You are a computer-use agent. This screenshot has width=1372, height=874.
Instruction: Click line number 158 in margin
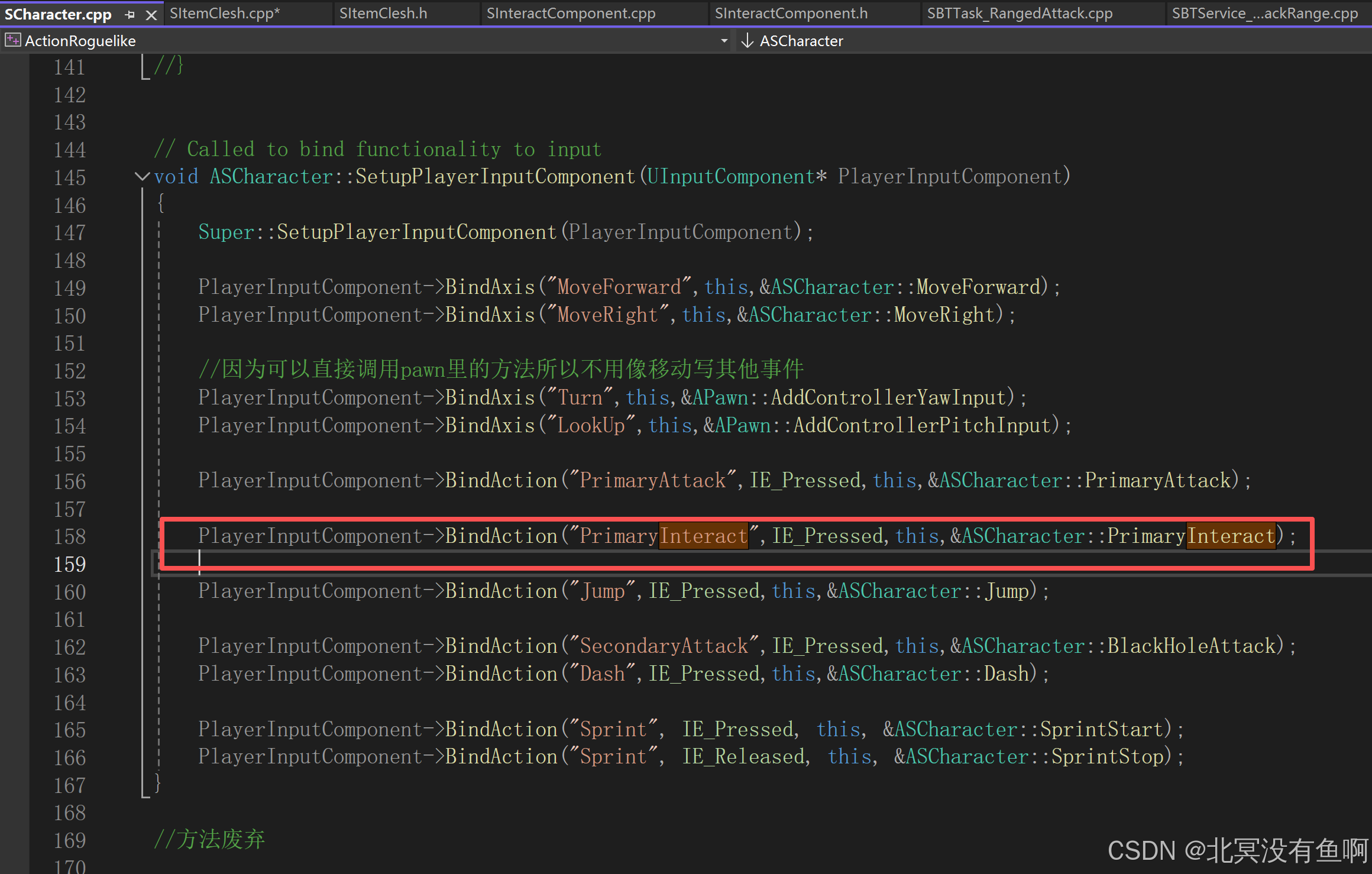[70, 536]
